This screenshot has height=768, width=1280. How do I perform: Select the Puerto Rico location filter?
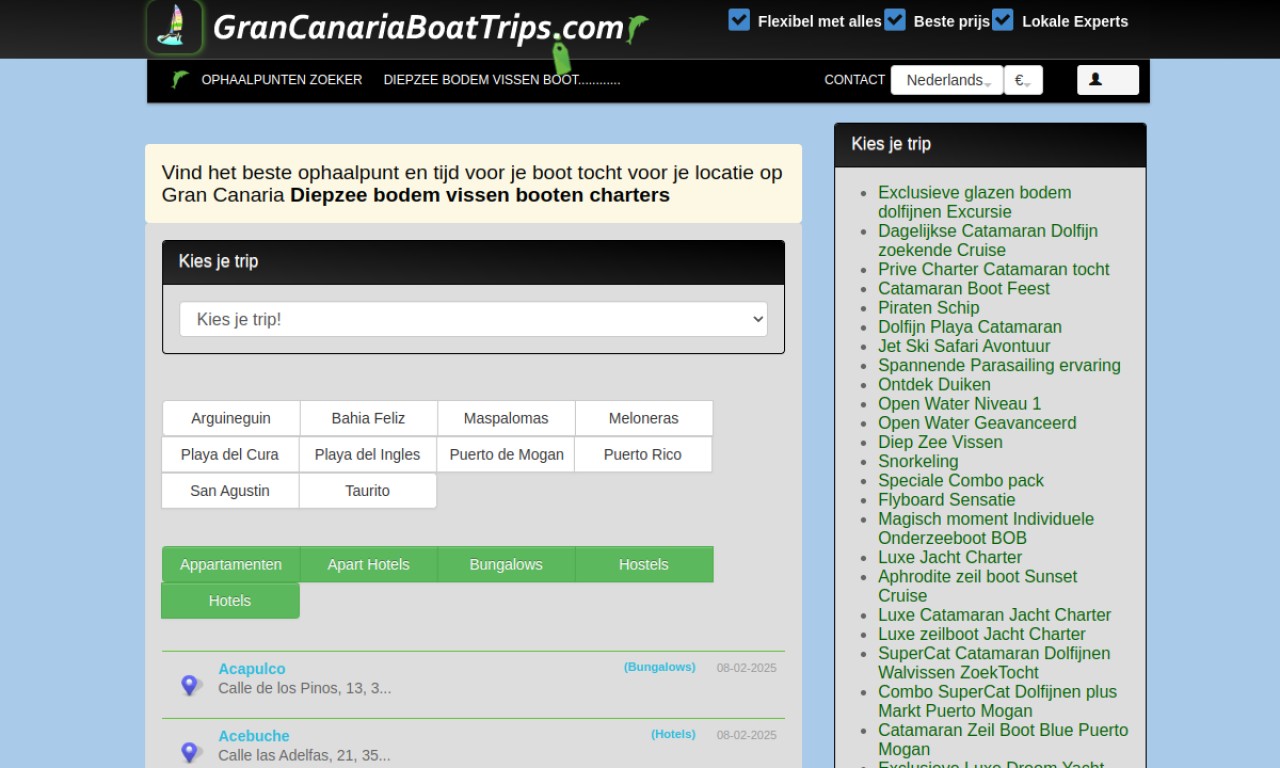click(x=643, y=454)
